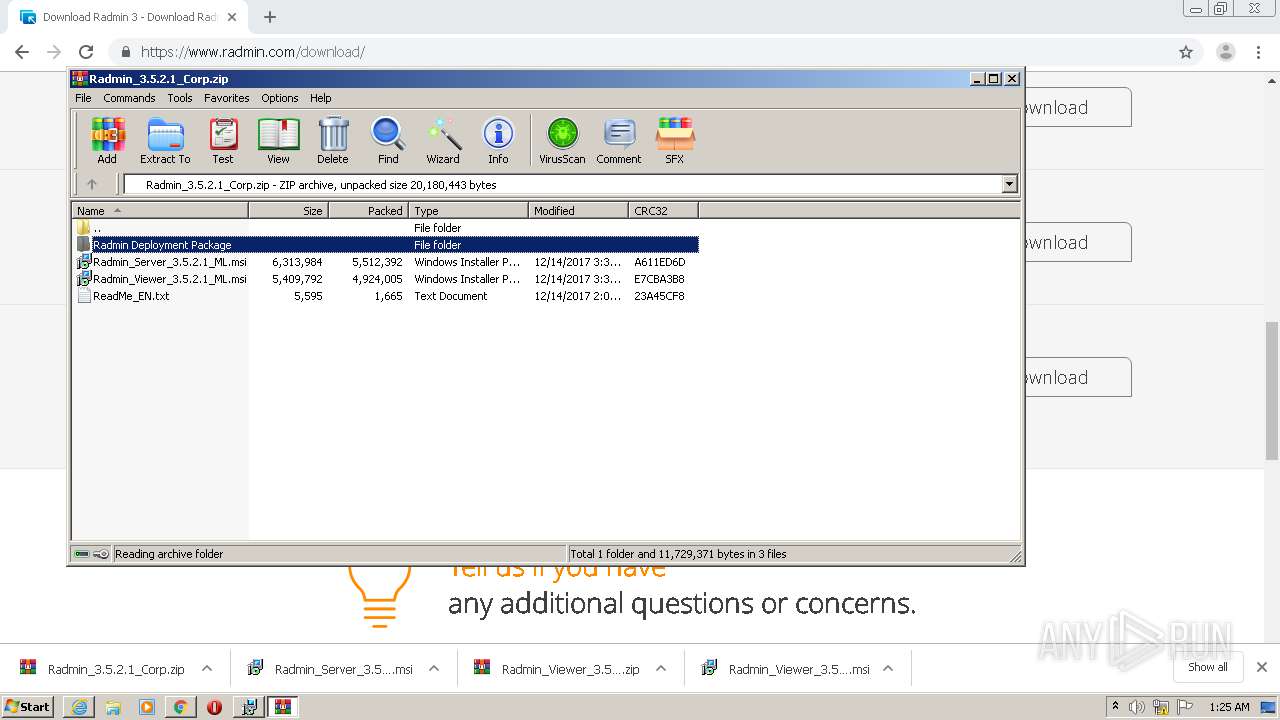1280x720 pixels.
Task: Click the View file toolbar icon
Action: (x=278, y=140)
